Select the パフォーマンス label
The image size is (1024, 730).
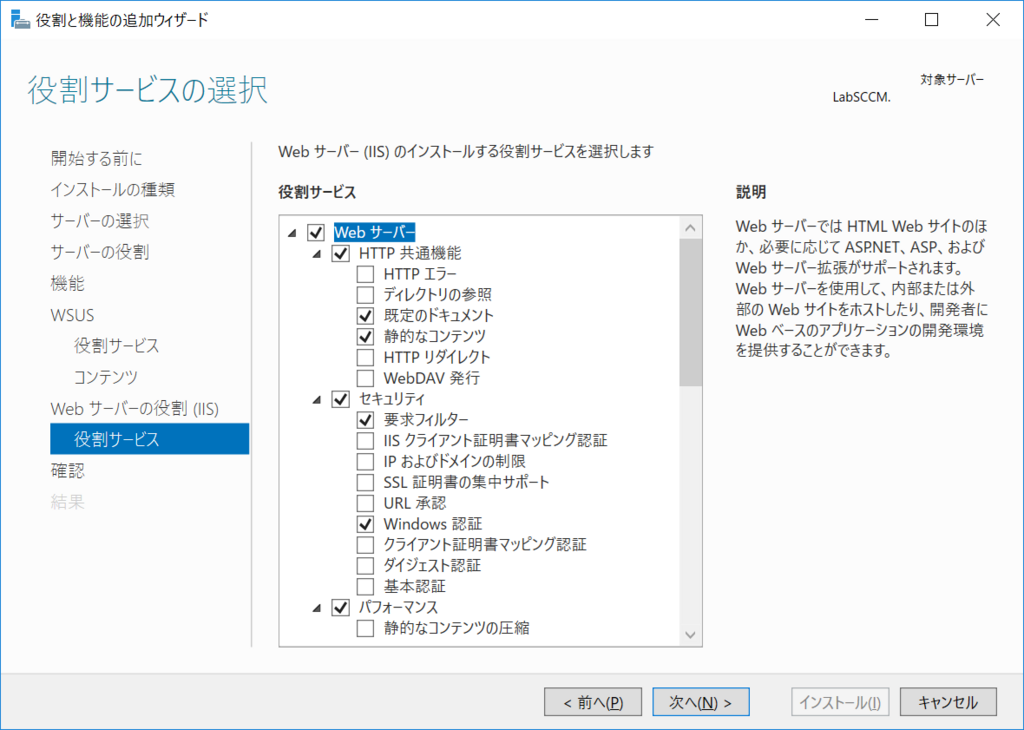398,607
